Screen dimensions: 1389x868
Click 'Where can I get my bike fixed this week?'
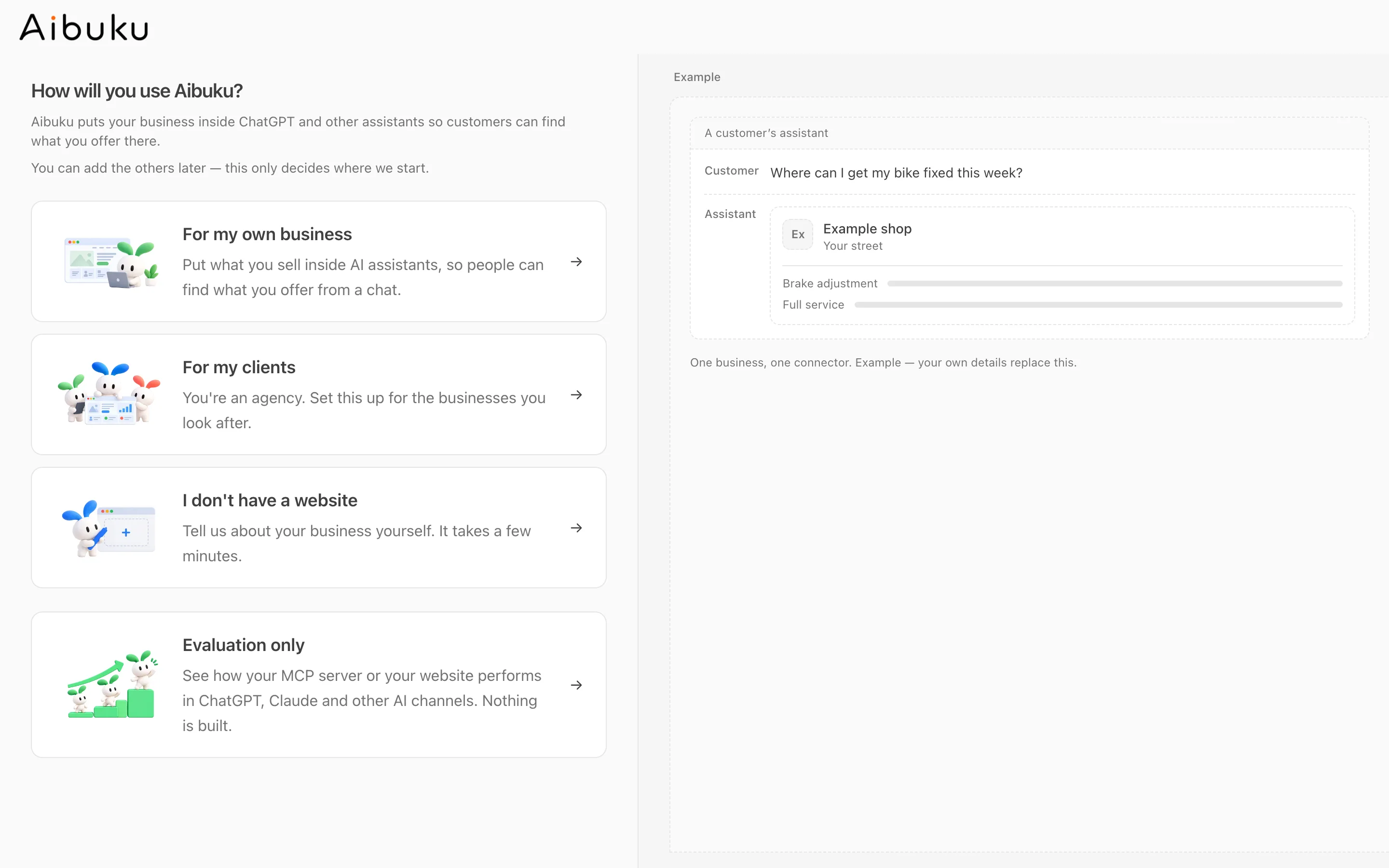click(x=897, y=173)
